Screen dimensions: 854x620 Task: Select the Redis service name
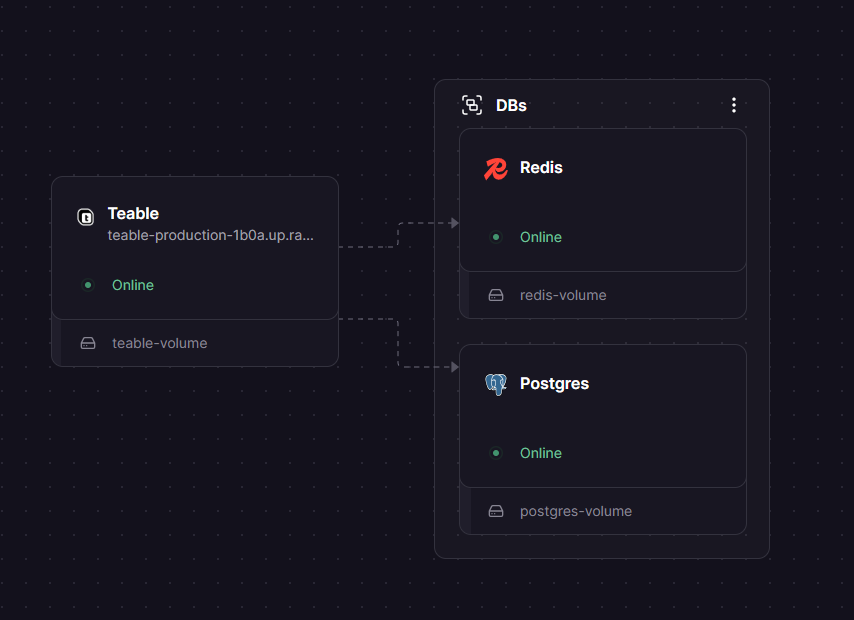(x=541, y=168)
